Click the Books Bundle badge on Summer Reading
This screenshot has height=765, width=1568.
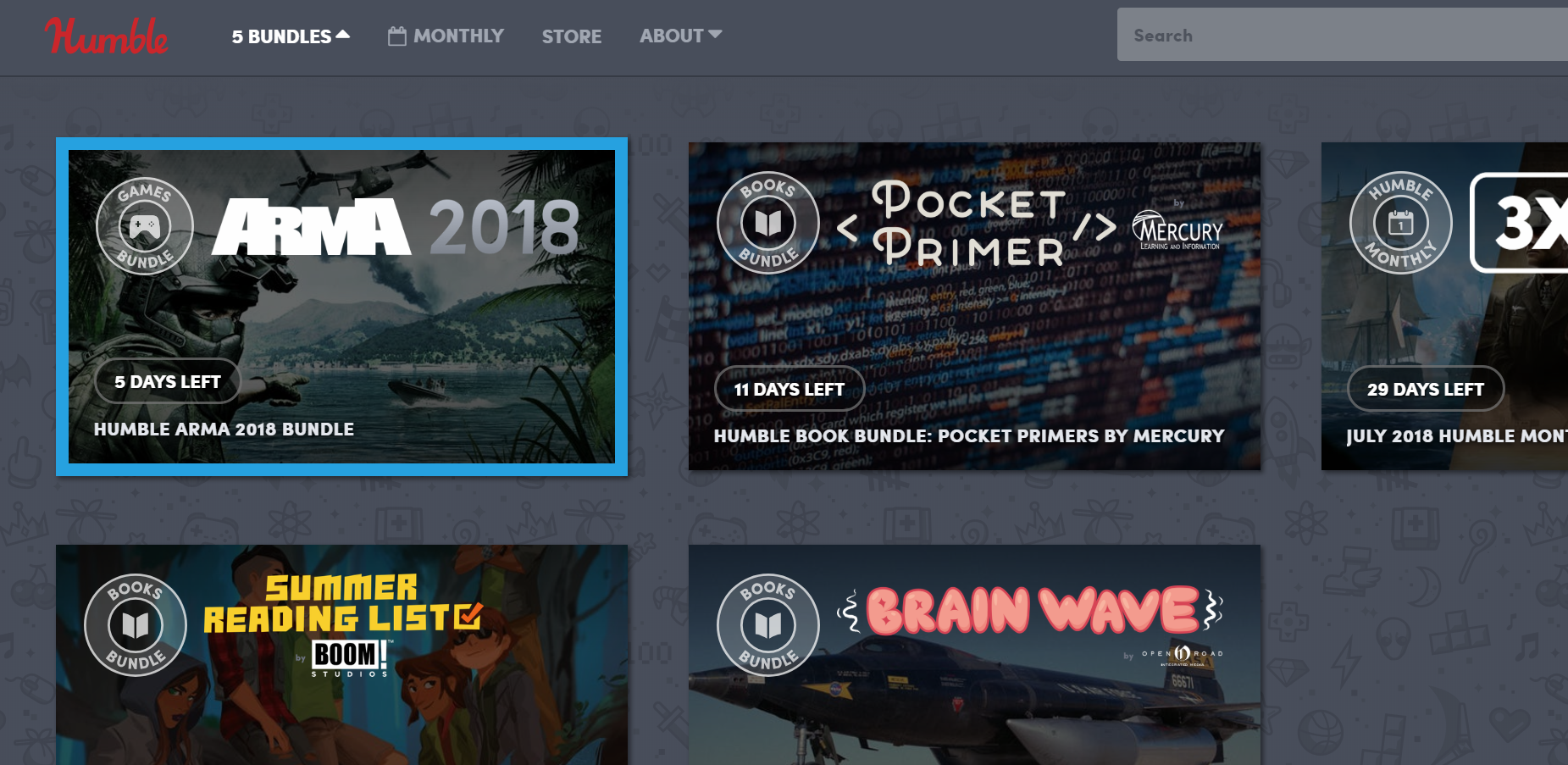[136, 625]
